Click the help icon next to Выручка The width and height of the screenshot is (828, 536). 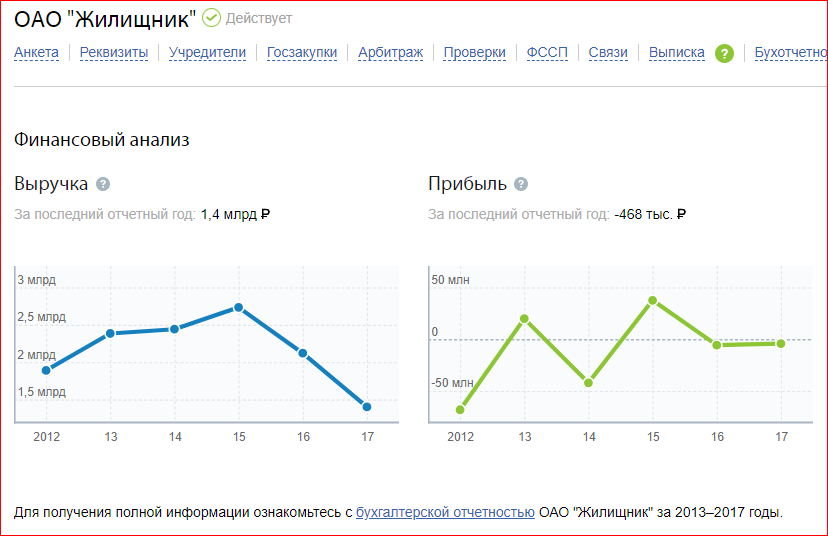103,184
